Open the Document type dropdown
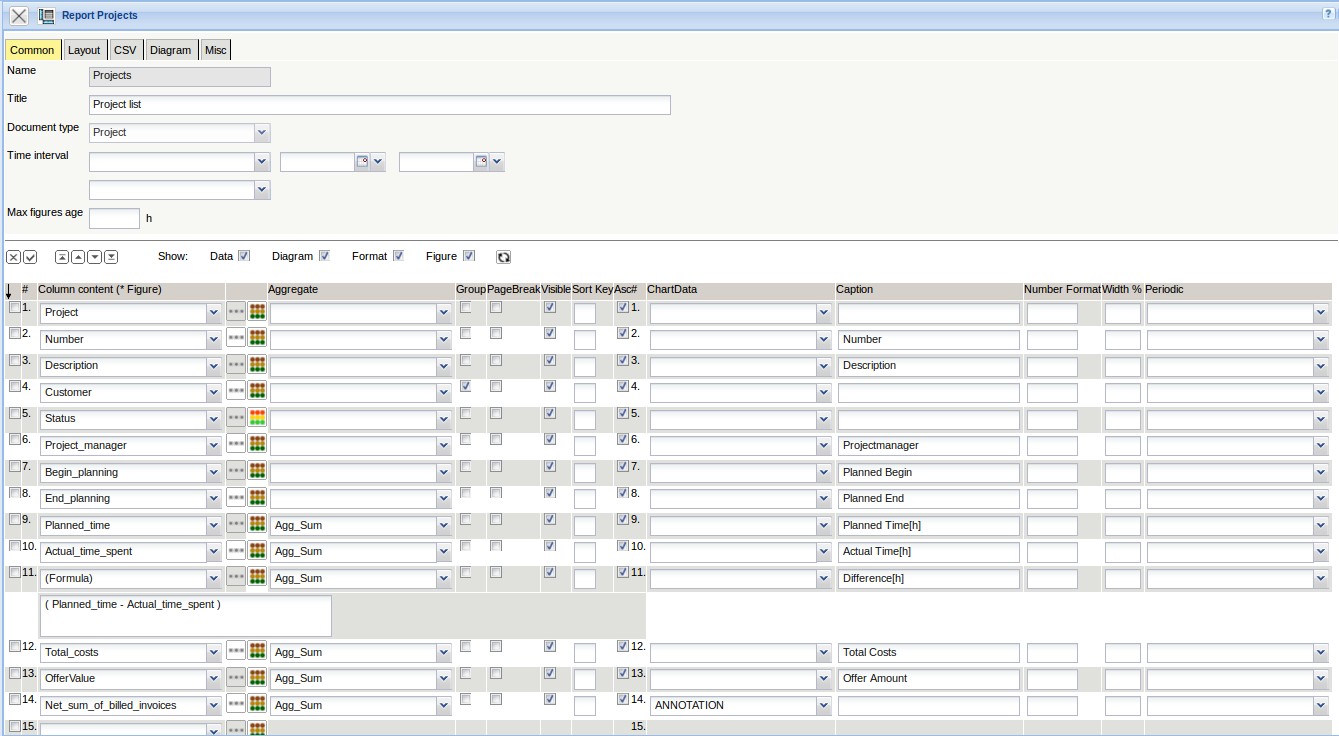This screenshot has width=1339, height=736. tap(261, 133)
